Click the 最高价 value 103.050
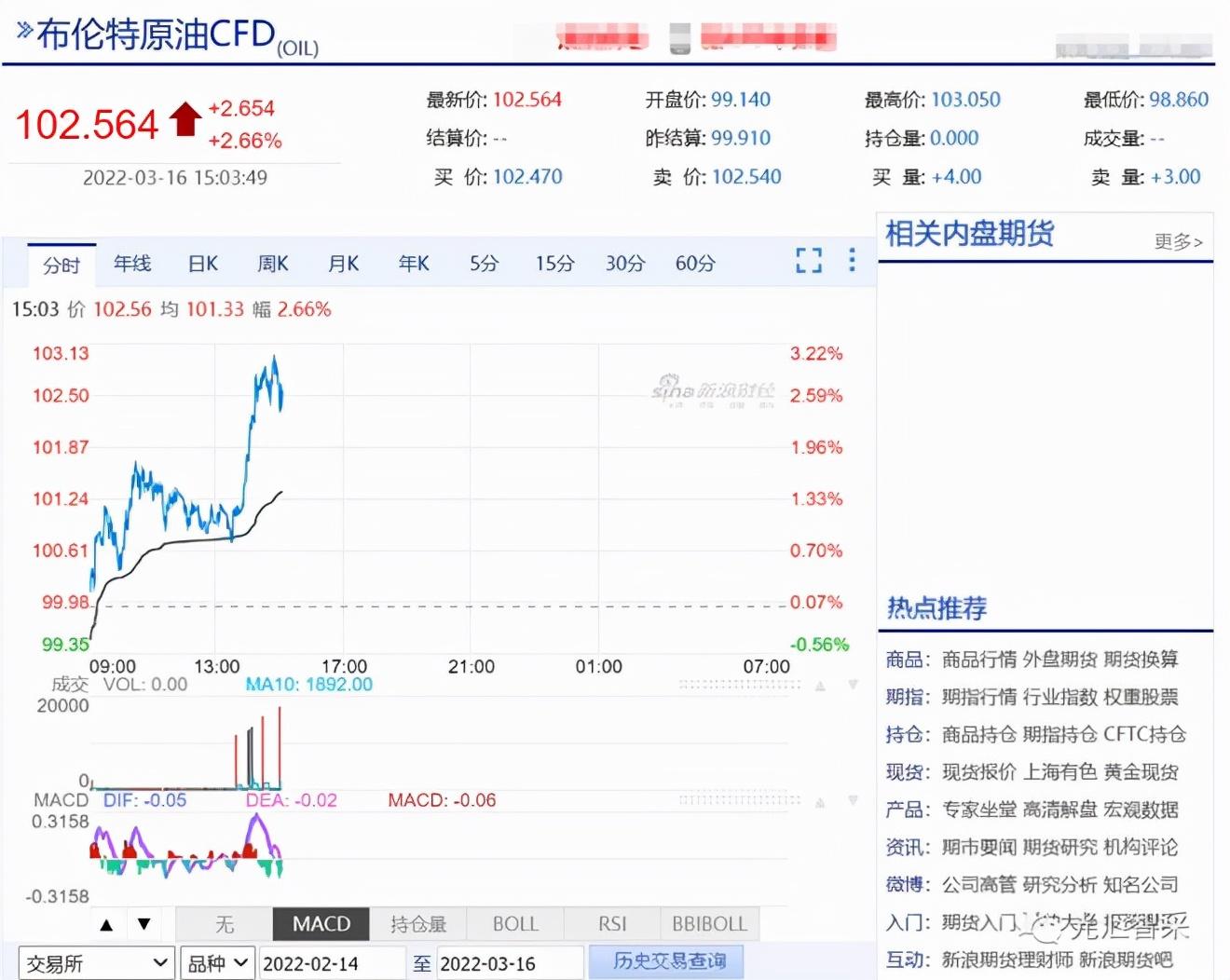 pos(965,100)
